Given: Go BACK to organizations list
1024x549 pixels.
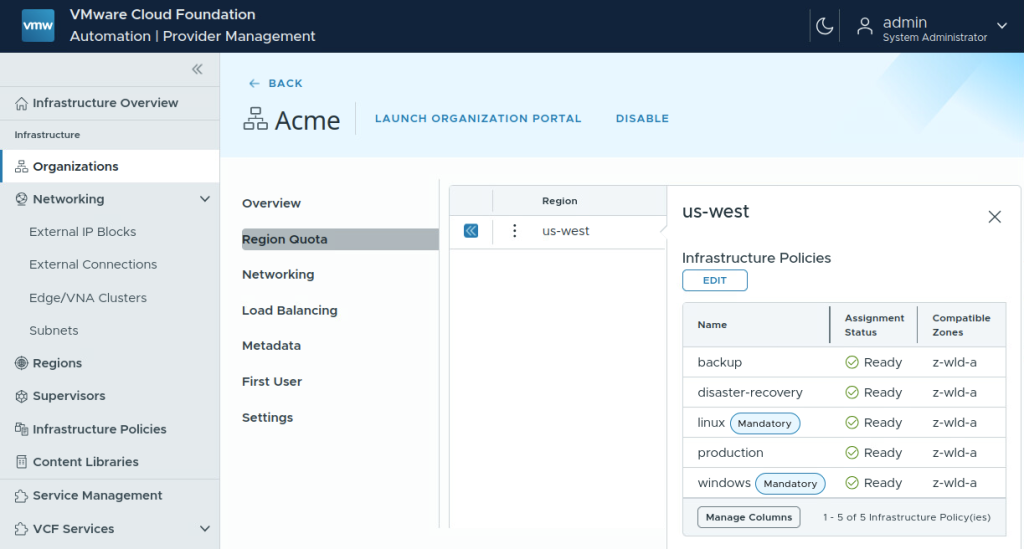Looking at the screenshot, I should (x=285, y=84).
